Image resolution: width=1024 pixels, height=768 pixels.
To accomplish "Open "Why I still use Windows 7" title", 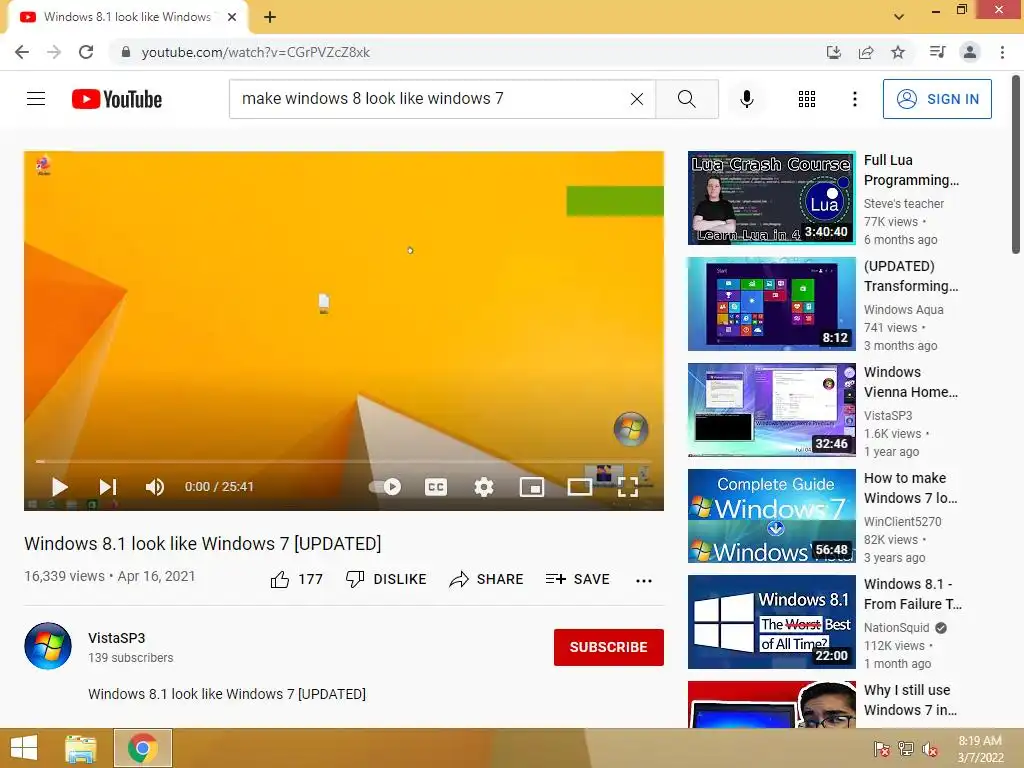I will tap(910, 699).
